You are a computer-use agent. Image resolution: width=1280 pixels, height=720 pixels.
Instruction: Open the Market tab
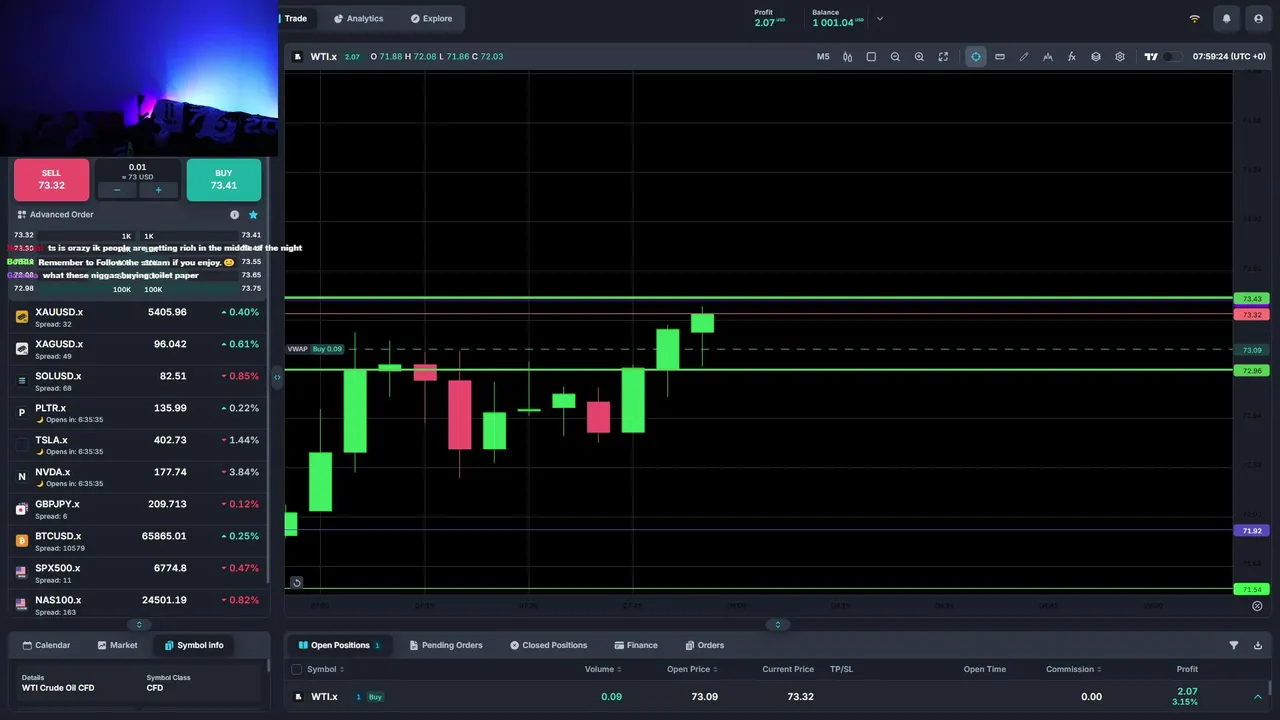(x=117, y=645)
